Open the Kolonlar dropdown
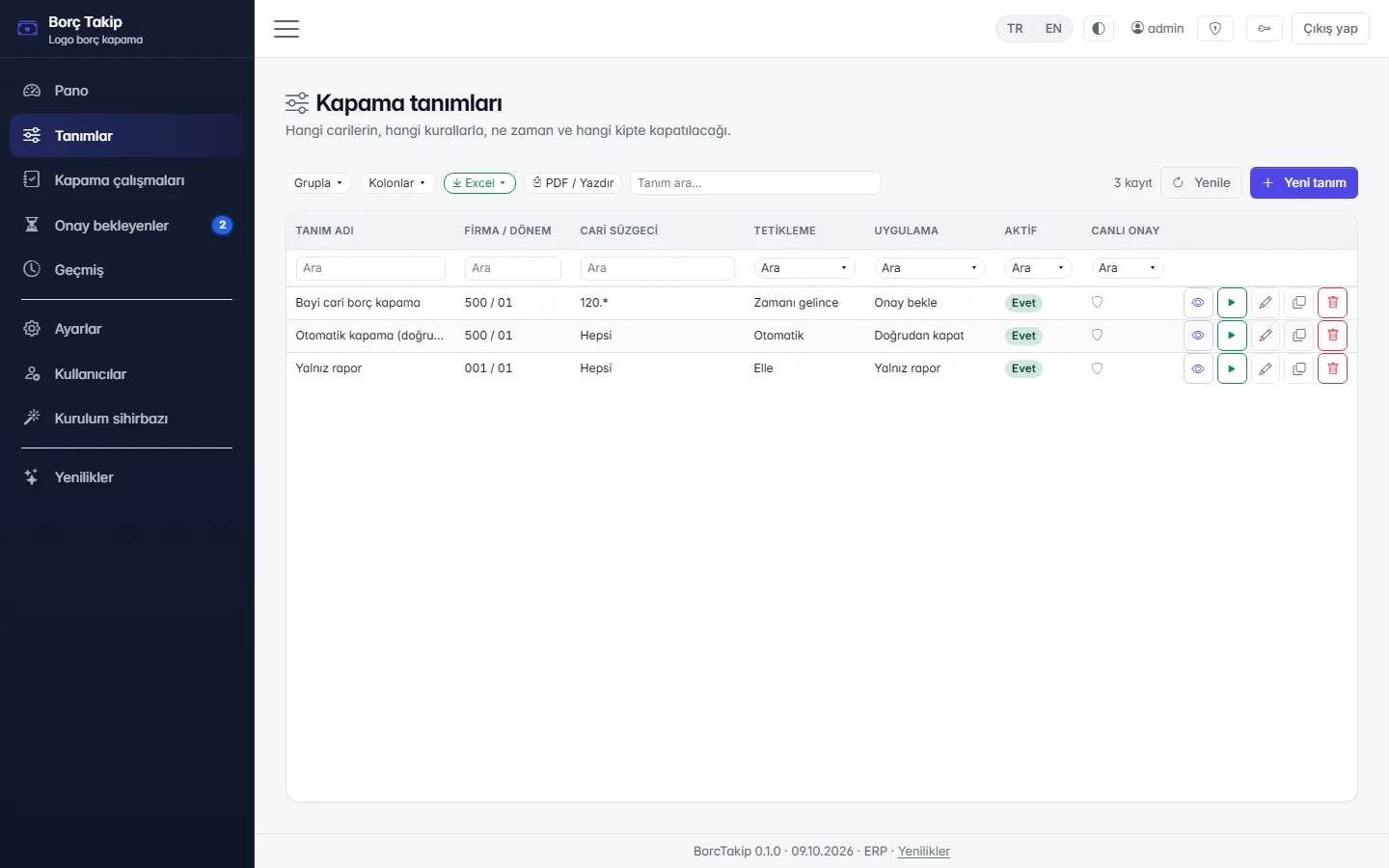 [397, 183]
